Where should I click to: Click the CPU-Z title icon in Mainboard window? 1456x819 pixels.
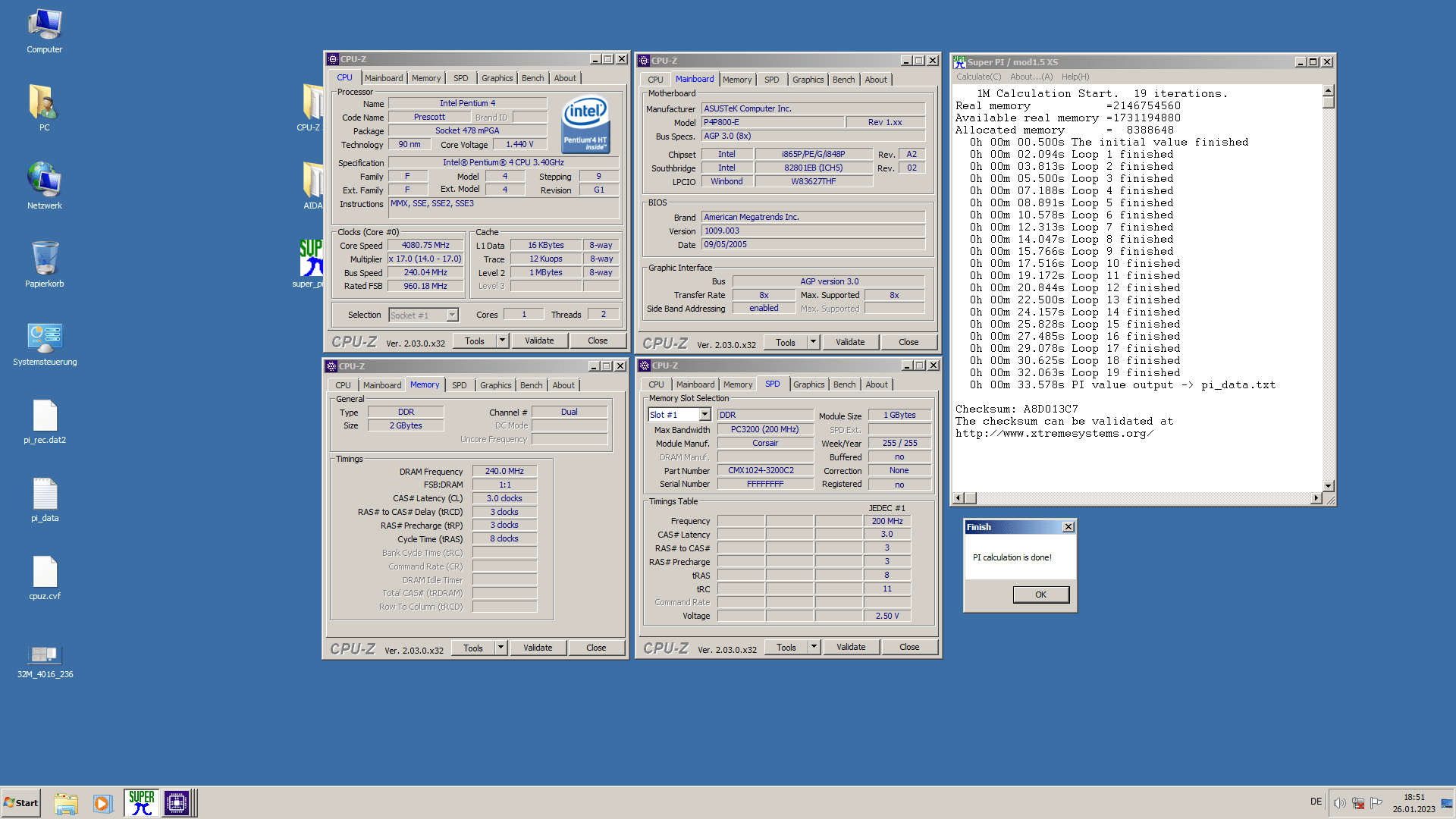644,61
